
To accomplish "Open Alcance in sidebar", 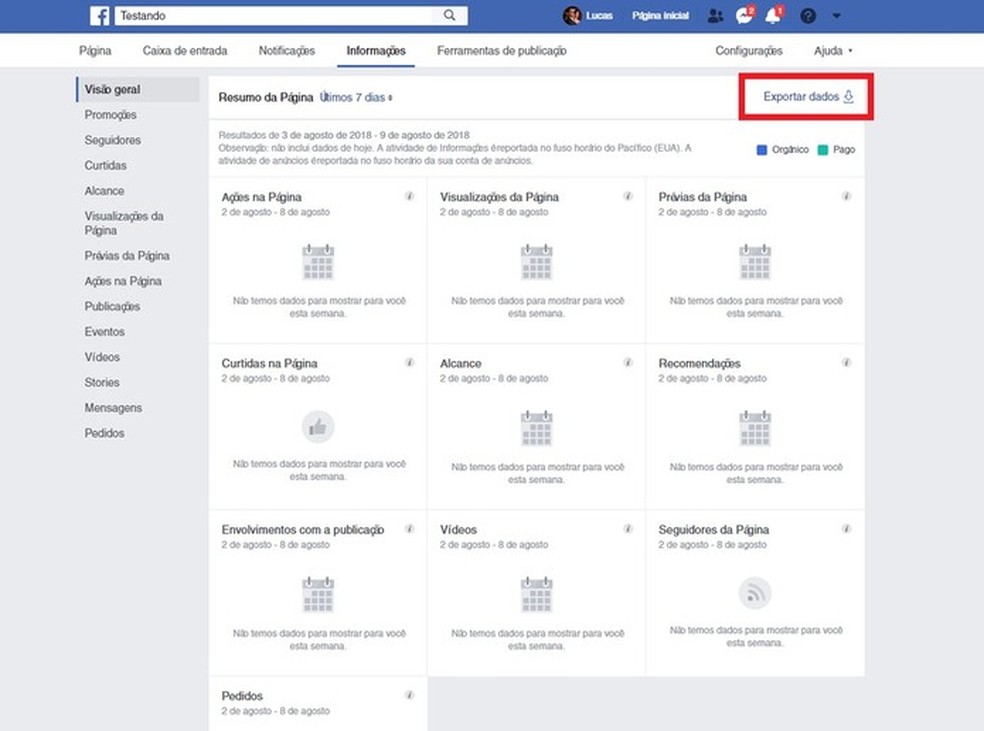I will tap(104, 191).
